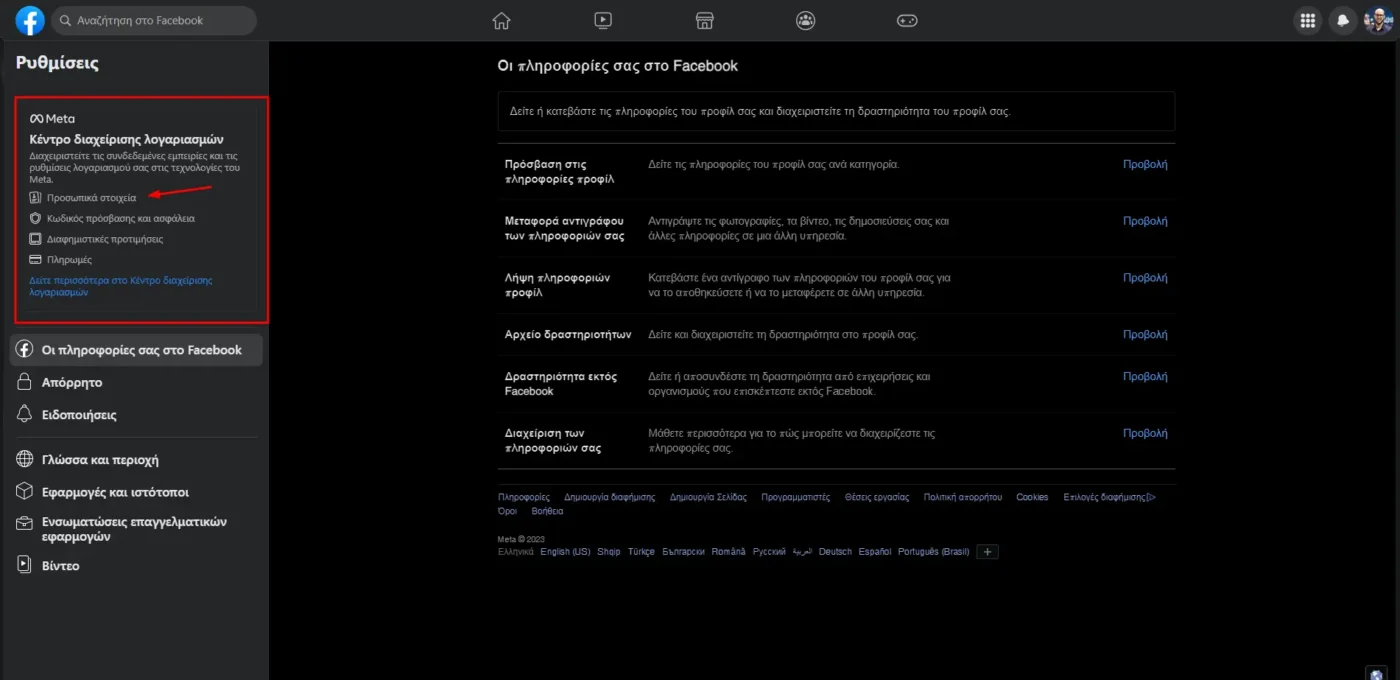Viewport: 1400px width, 680px height.
Task: Switch language to Shqip
Action: click(608, 552)
